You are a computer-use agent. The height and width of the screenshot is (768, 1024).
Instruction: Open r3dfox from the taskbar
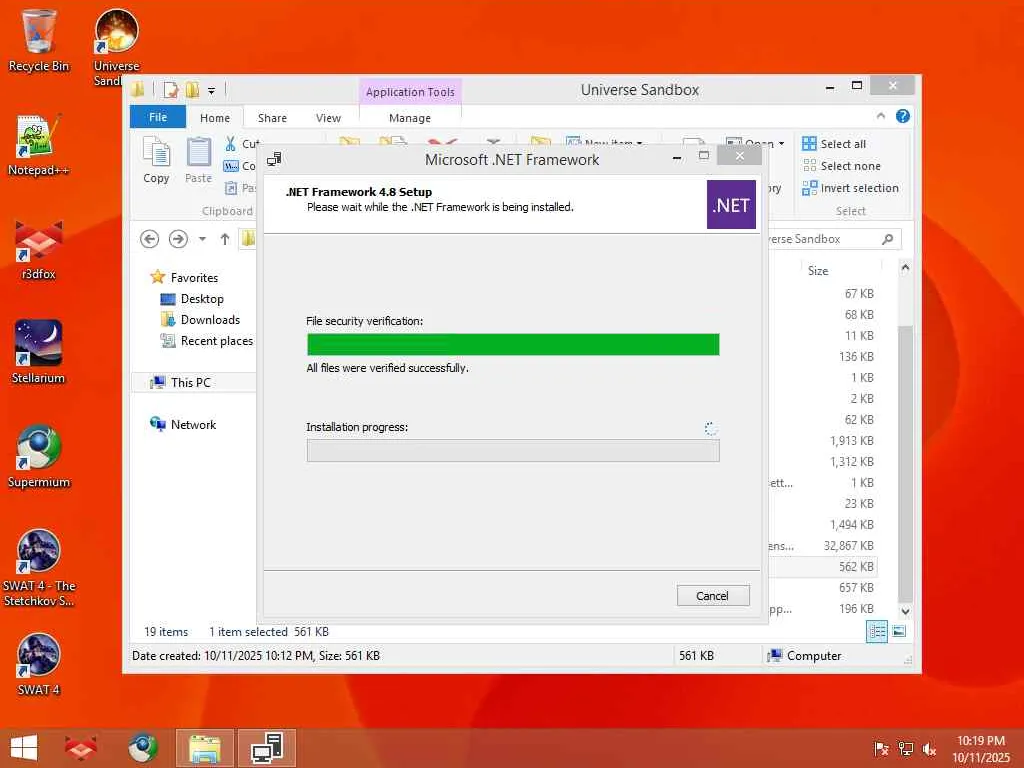click(x=81, y=748)
